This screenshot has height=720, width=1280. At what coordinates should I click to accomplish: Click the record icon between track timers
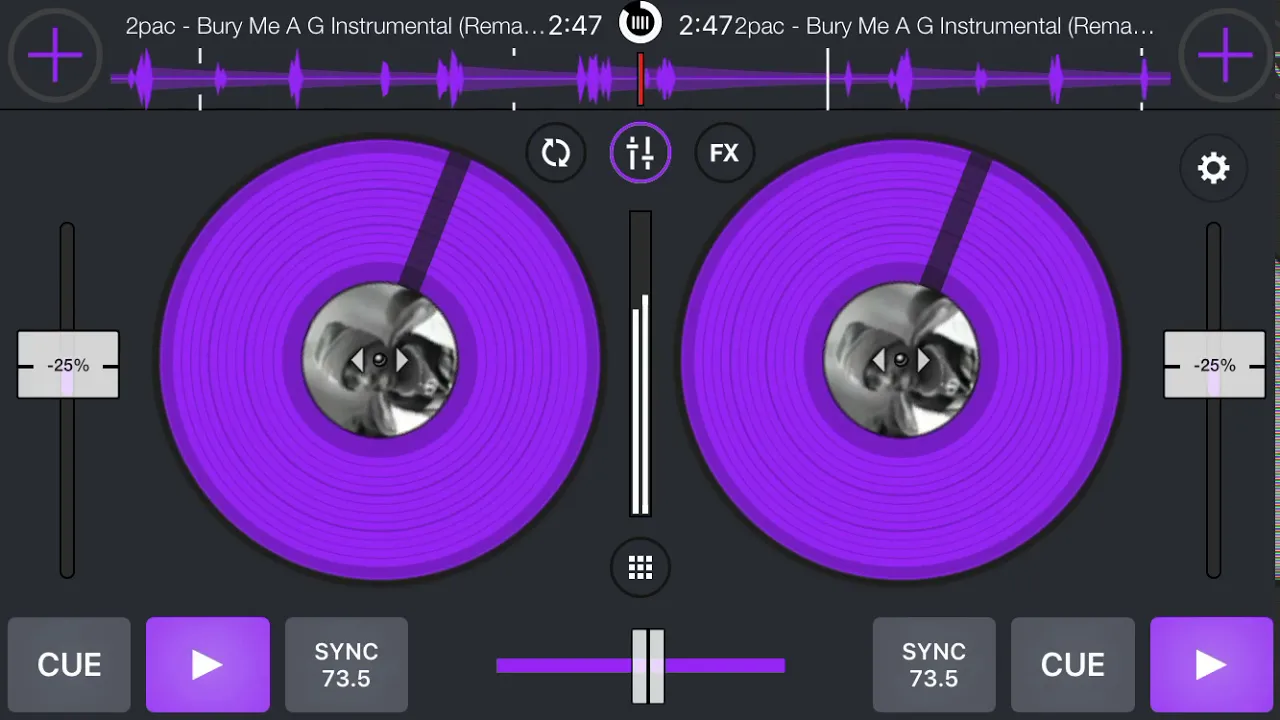pyautogui.click(x=640, y=22)
